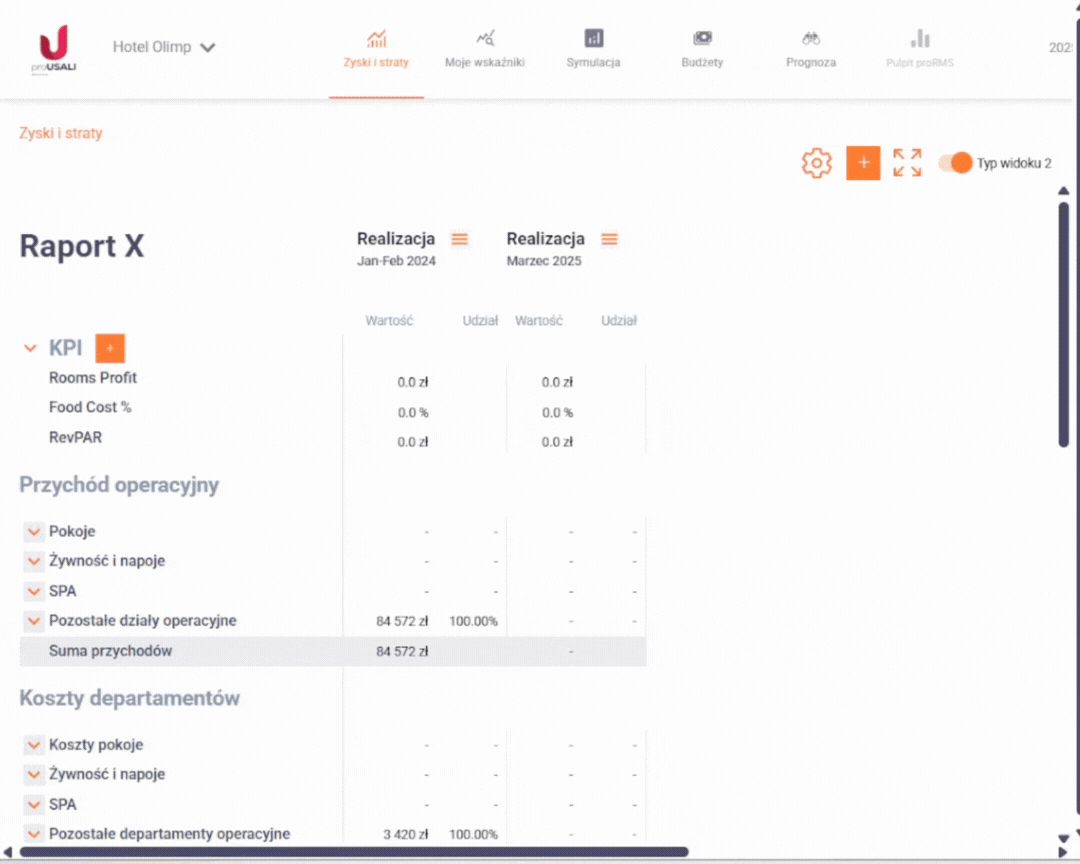The width and height of the screenshot is (1080, 864).
Task: Expand Pozostałe działy operacyjne row
Action: tap(34, 621)
